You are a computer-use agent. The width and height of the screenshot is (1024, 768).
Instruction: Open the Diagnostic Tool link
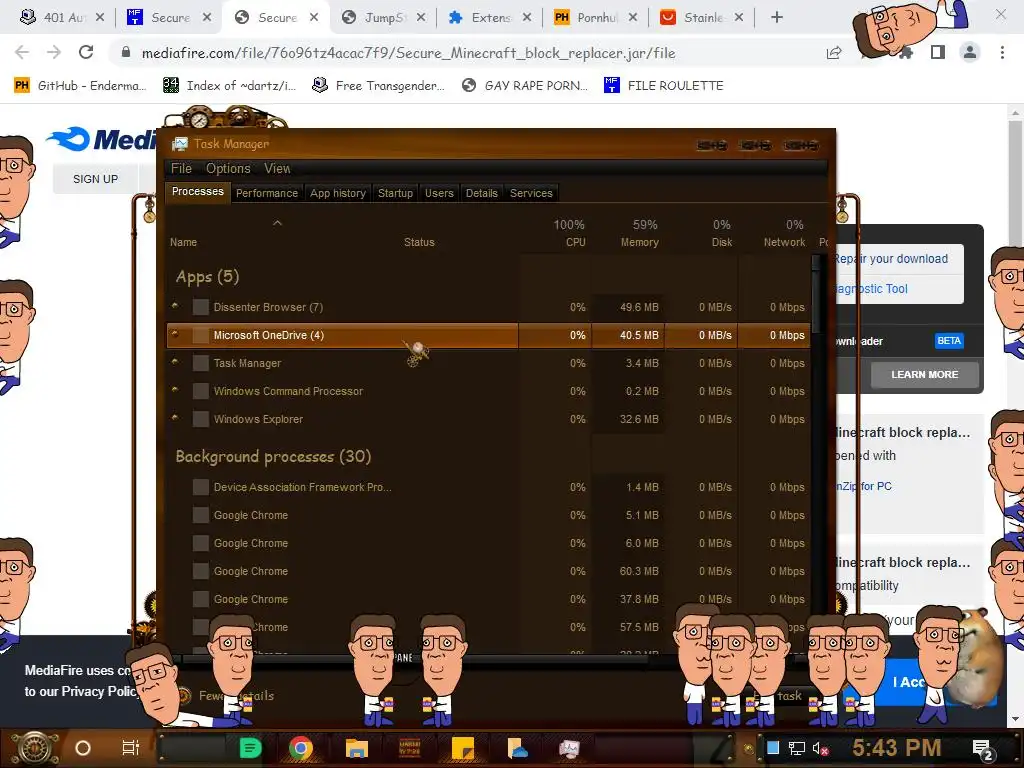point(872,289)
